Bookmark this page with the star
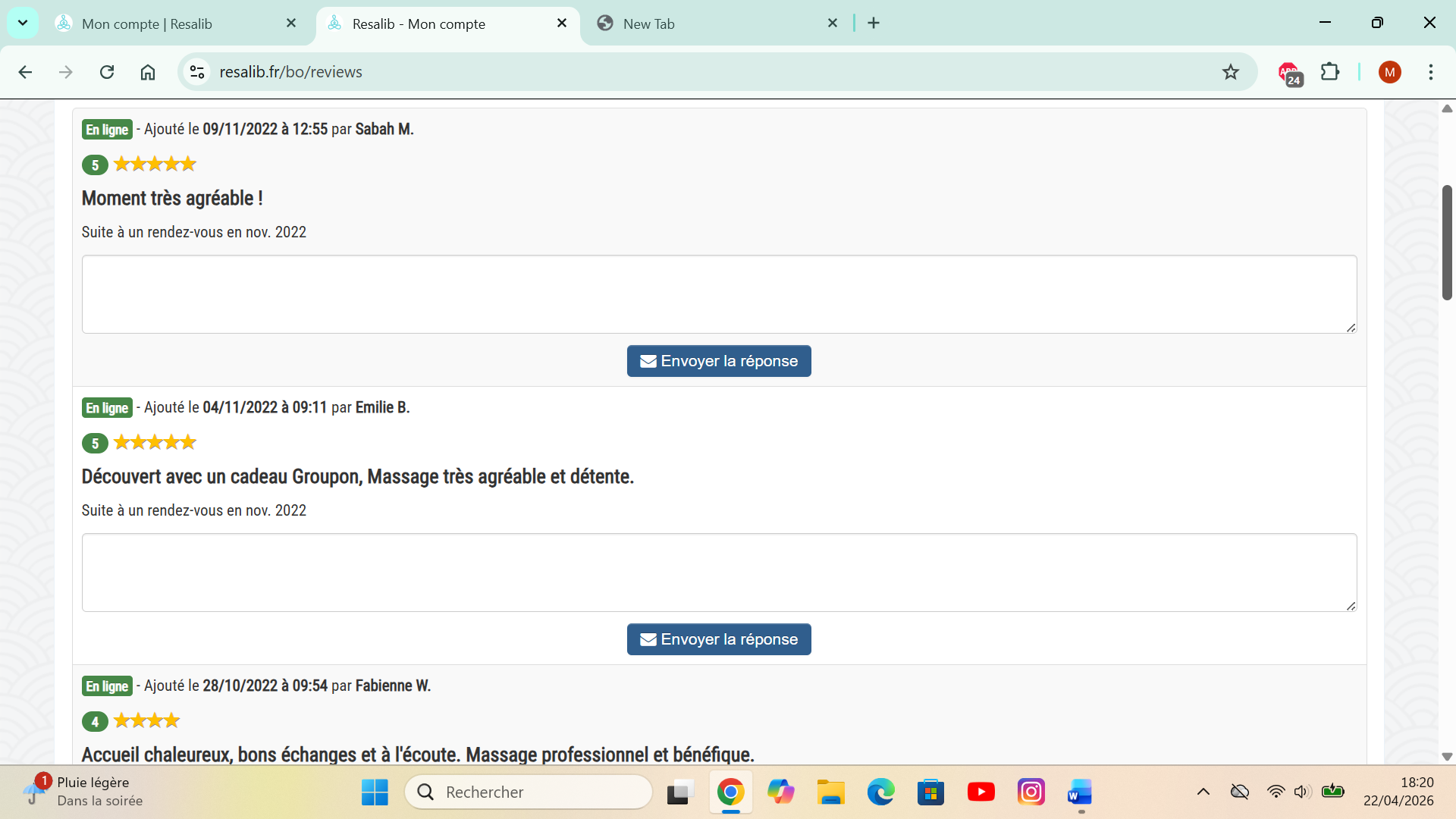1456x819 pixels. (x=1231, y=72)
